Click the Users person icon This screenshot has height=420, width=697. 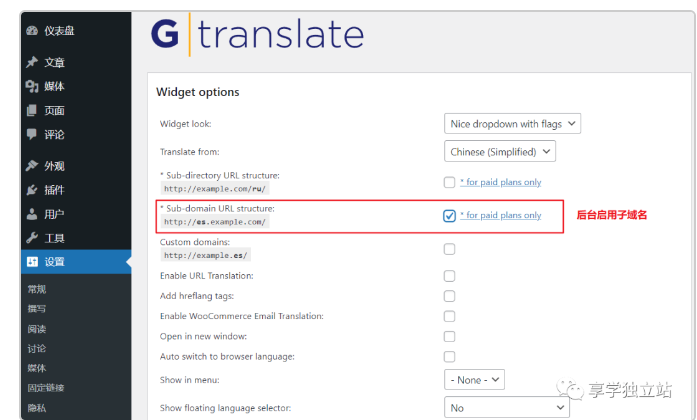32,214
